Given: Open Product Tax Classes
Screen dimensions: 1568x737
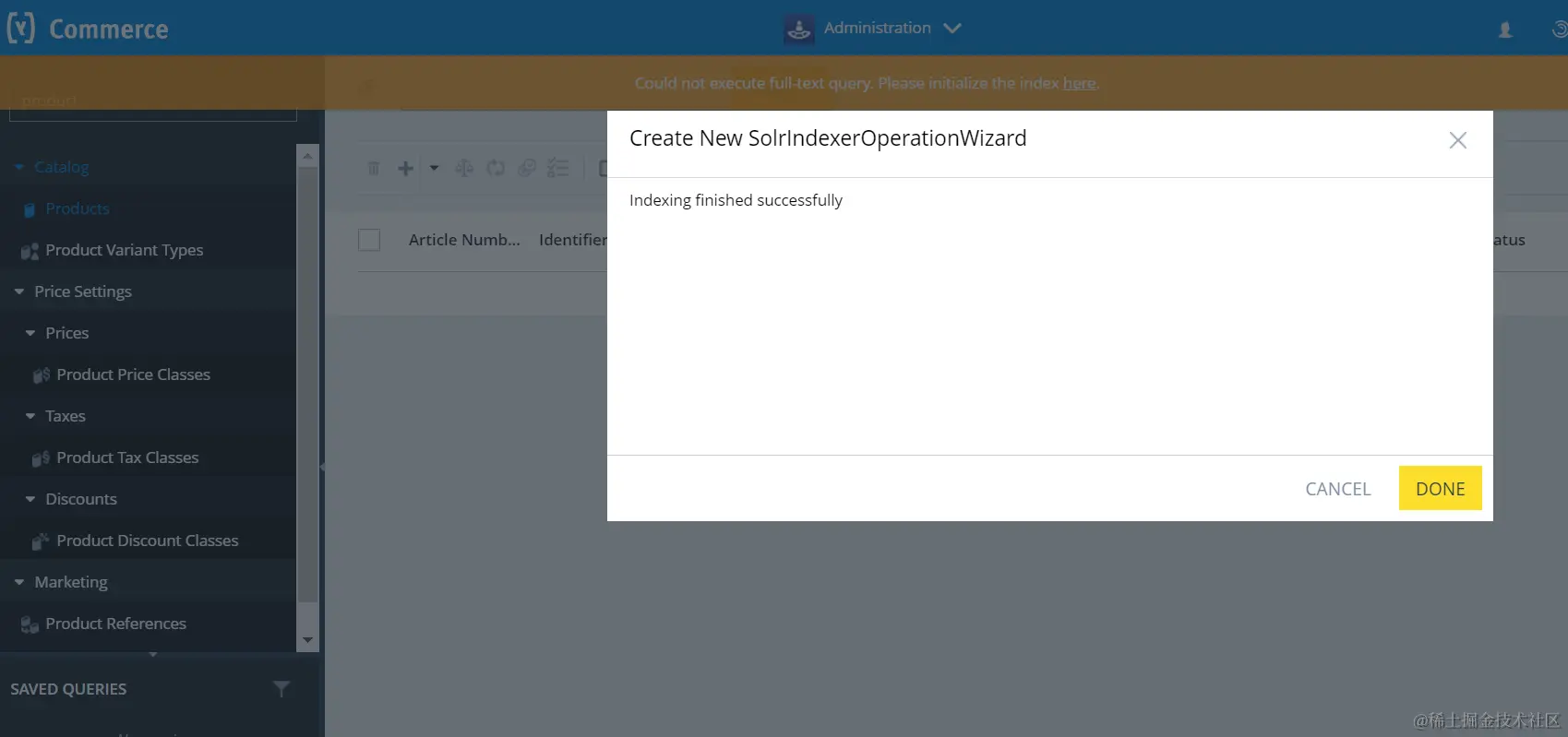Looking at the screenshot, I should [x=127, y=458].
